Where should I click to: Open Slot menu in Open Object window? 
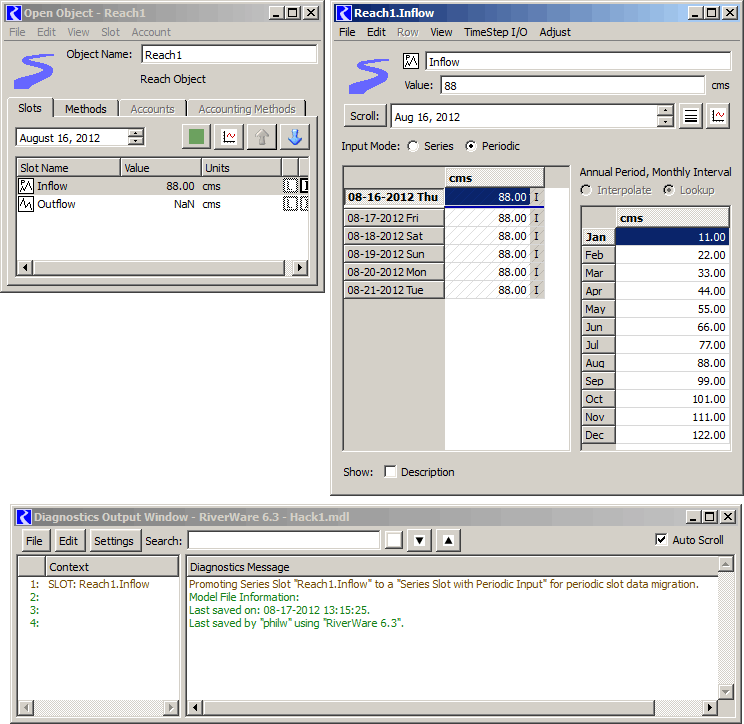(110, 32)
